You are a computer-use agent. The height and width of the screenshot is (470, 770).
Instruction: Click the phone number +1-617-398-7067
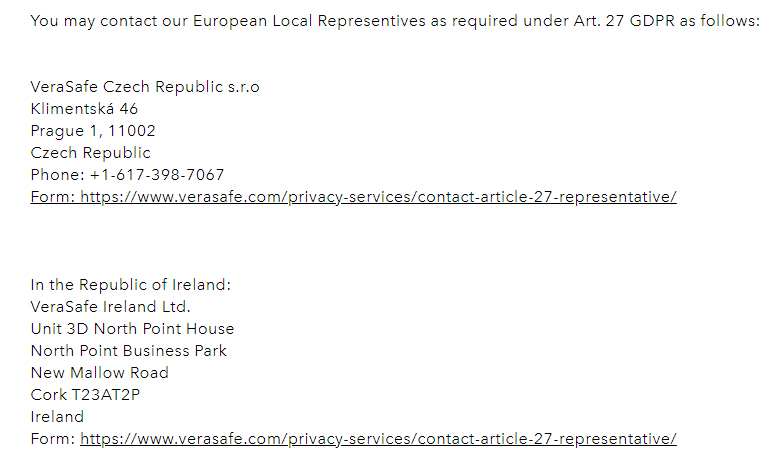click(157, 175)
